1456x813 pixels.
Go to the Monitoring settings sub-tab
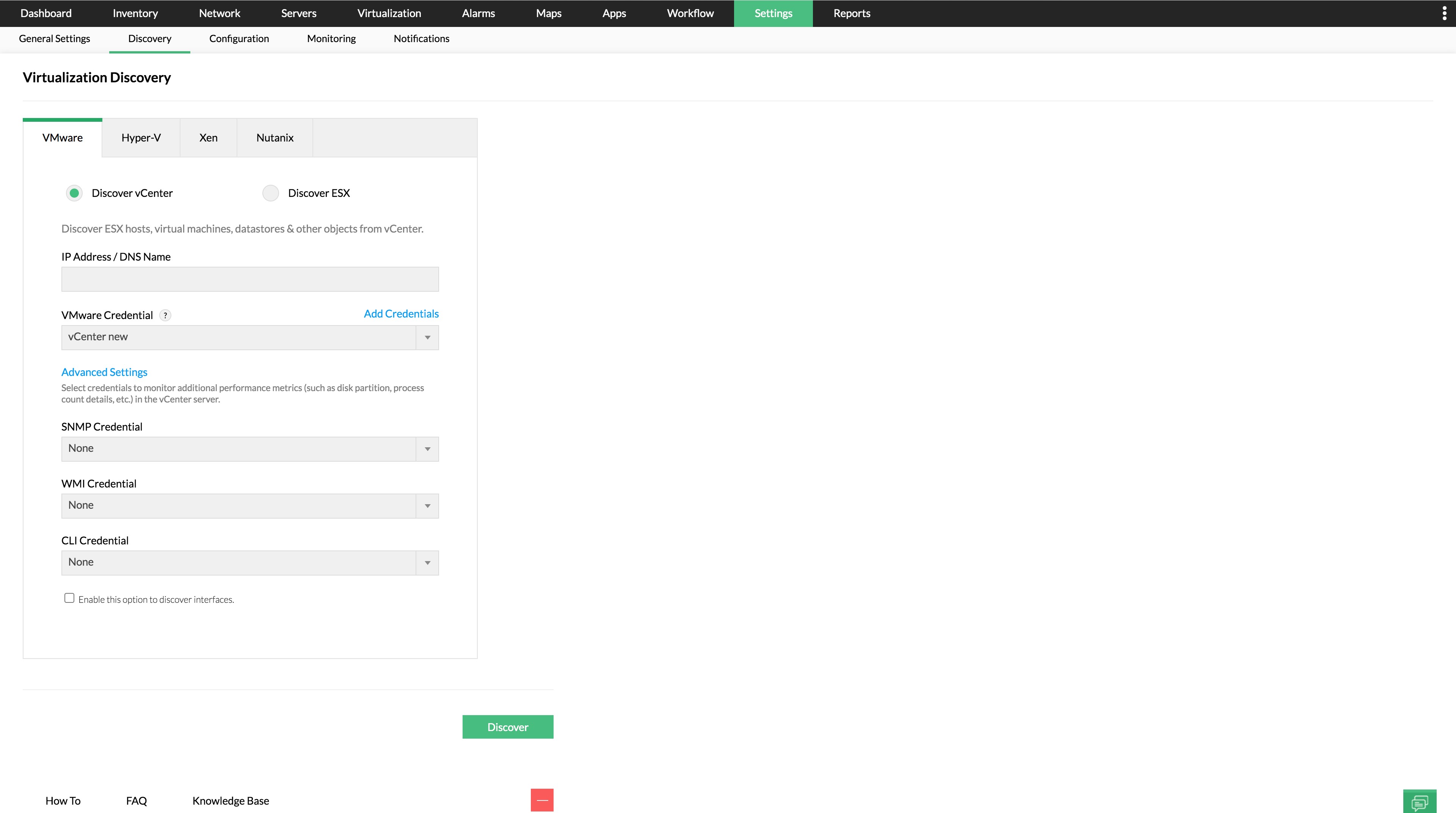point(331,39)
